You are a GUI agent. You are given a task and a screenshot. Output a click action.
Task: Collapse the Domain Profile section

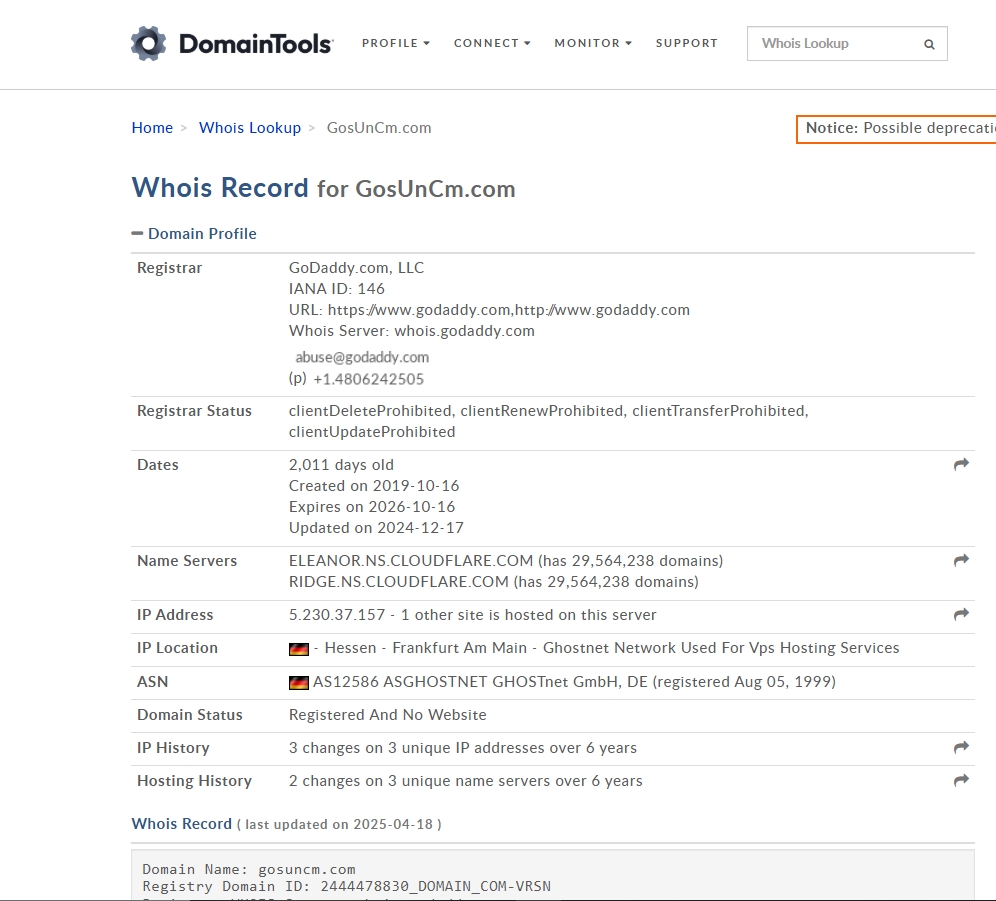tap(194, 234)
